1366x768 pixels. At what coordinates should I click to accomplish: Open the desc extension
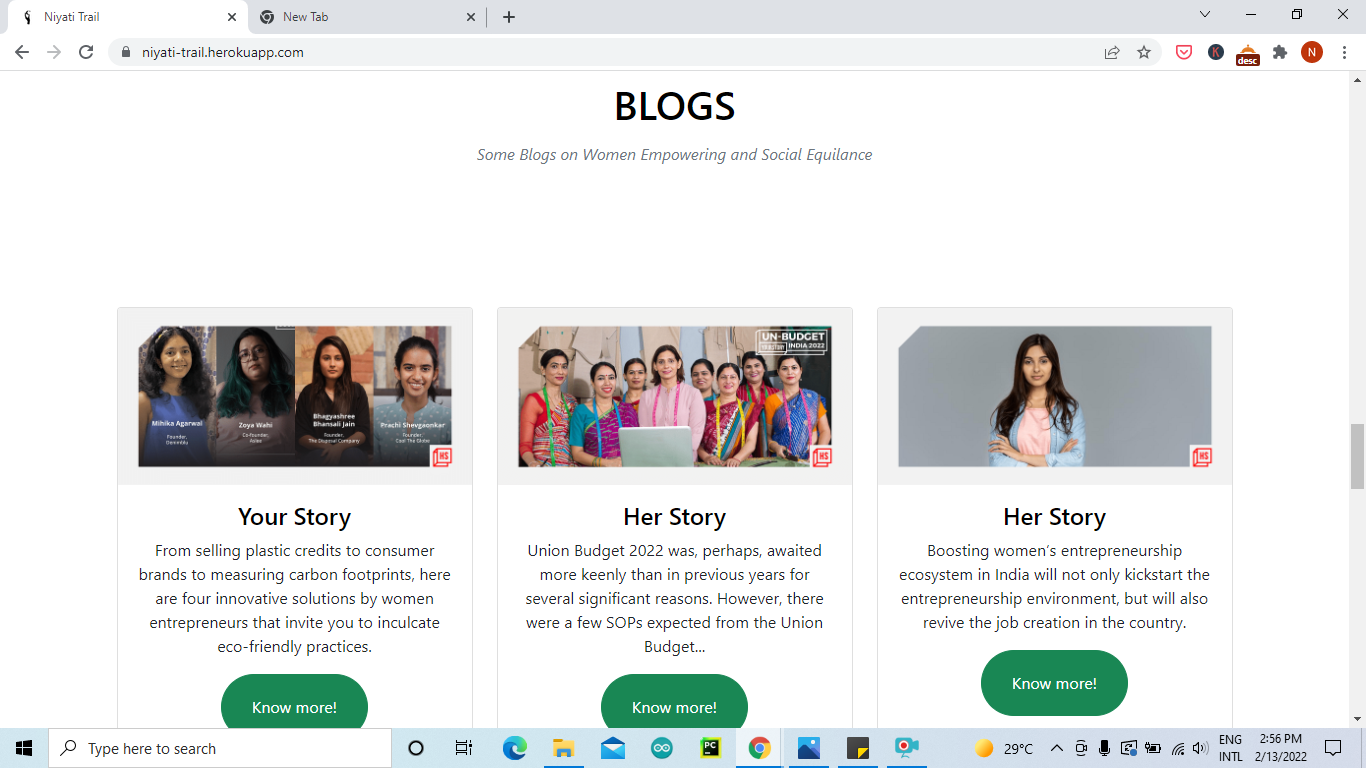point(1247,51)
